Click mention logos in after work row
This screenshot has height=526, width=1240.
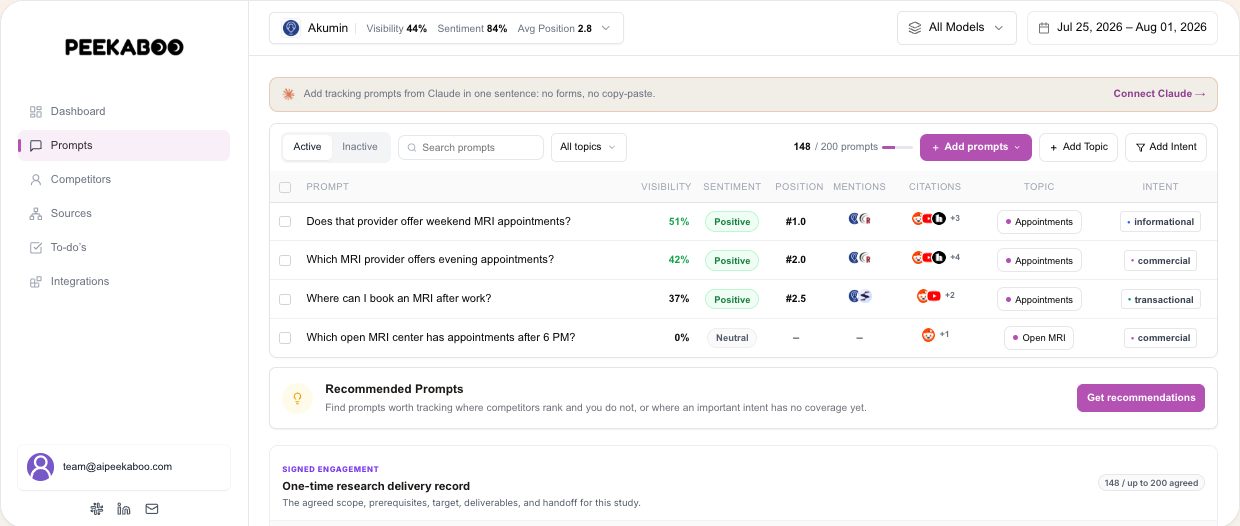[x=860, y=296]
